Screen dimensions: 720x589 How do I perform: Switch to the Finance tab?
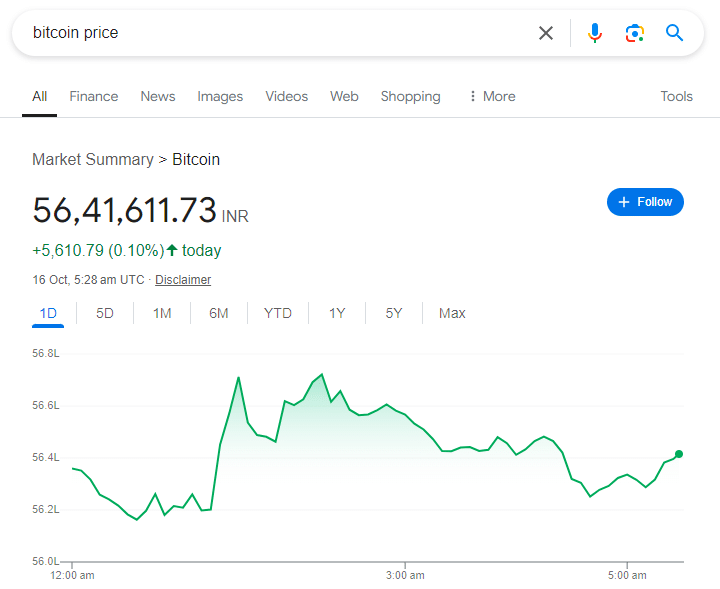tap(93, 96)
